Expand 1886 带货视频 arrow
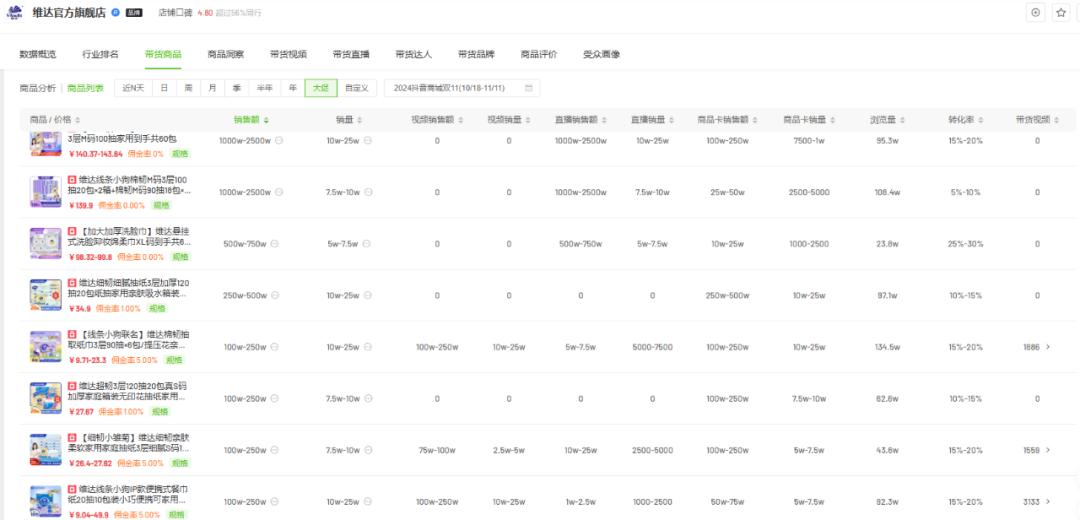The height and width of the screenshot is (520, 1080). click(1048, 347)
